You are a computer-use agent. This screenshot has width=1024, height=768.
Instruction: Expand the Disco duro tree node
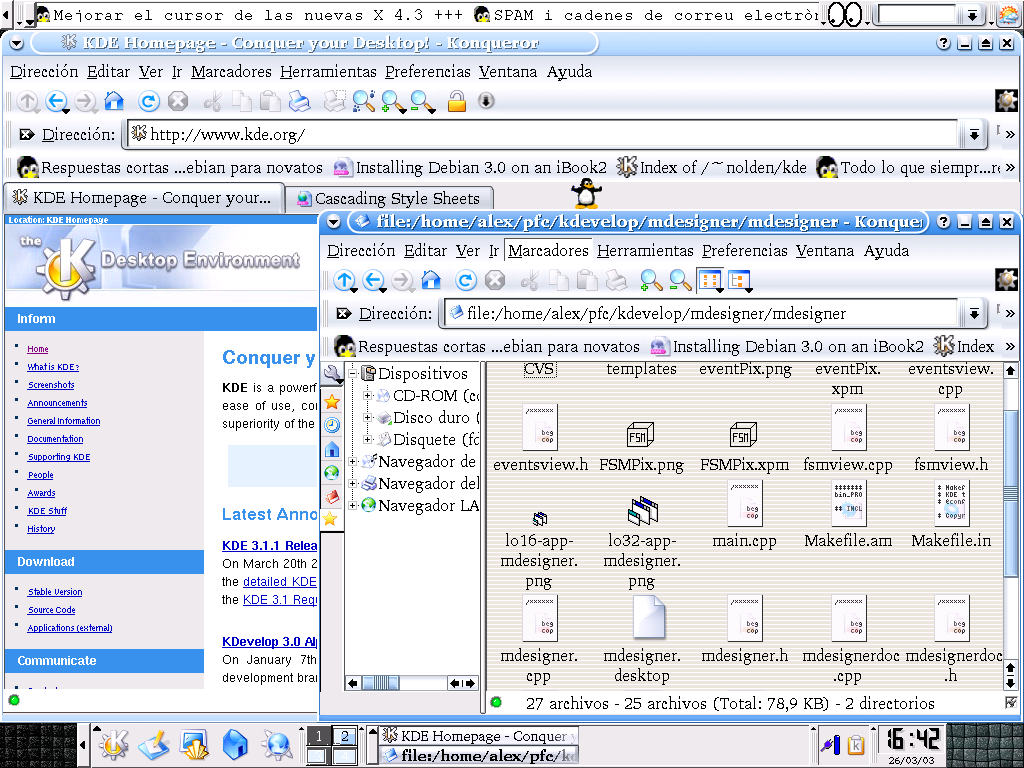pyautogui.click(x=367, y=417)
